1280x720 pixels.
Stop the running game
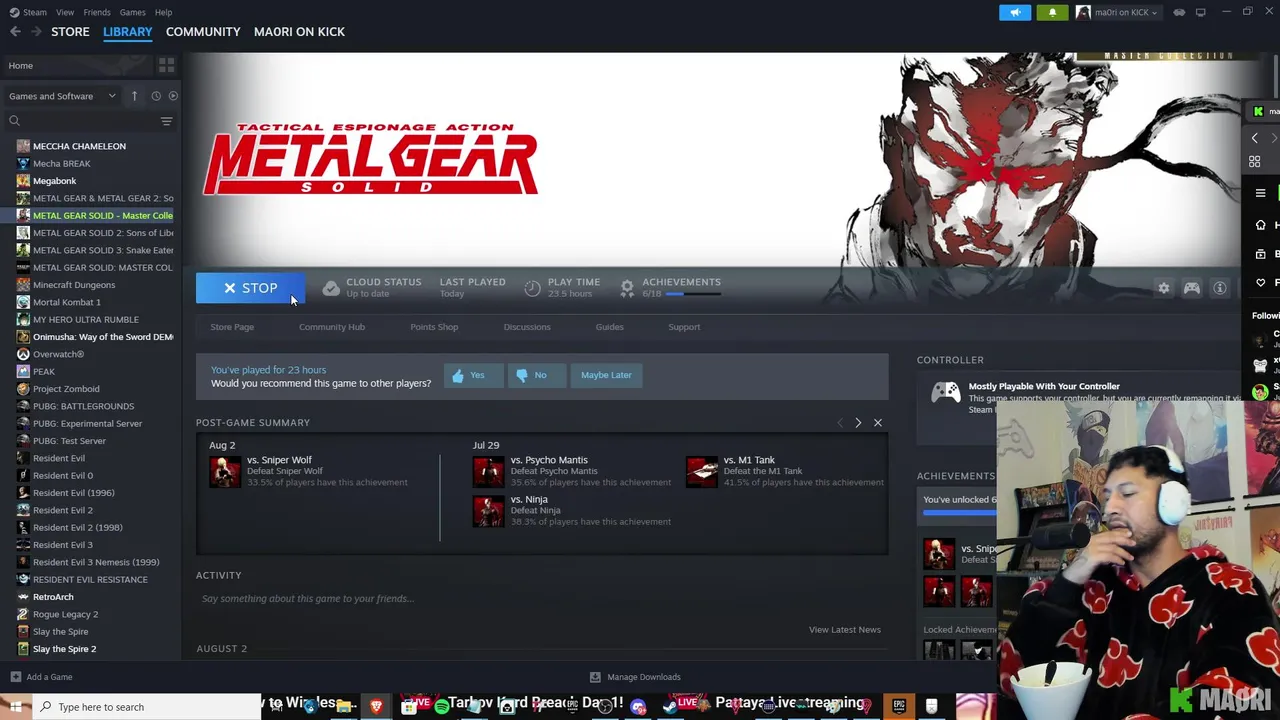pos(250,288)
